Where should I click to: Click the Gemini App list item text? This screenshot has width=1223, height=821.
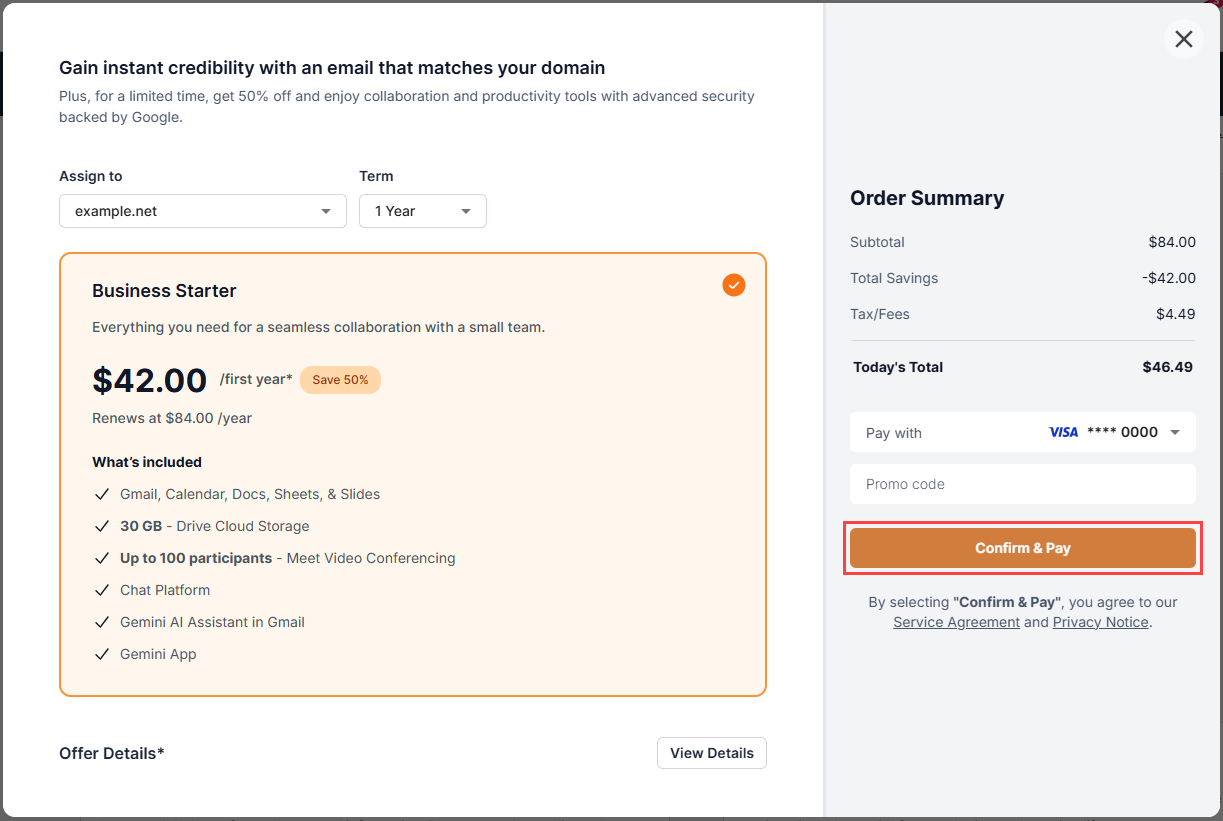(158, 654)
